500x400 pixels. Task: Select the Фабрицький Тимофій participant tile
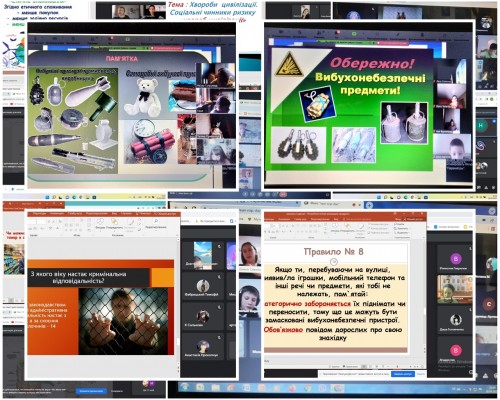click(203, 287)
